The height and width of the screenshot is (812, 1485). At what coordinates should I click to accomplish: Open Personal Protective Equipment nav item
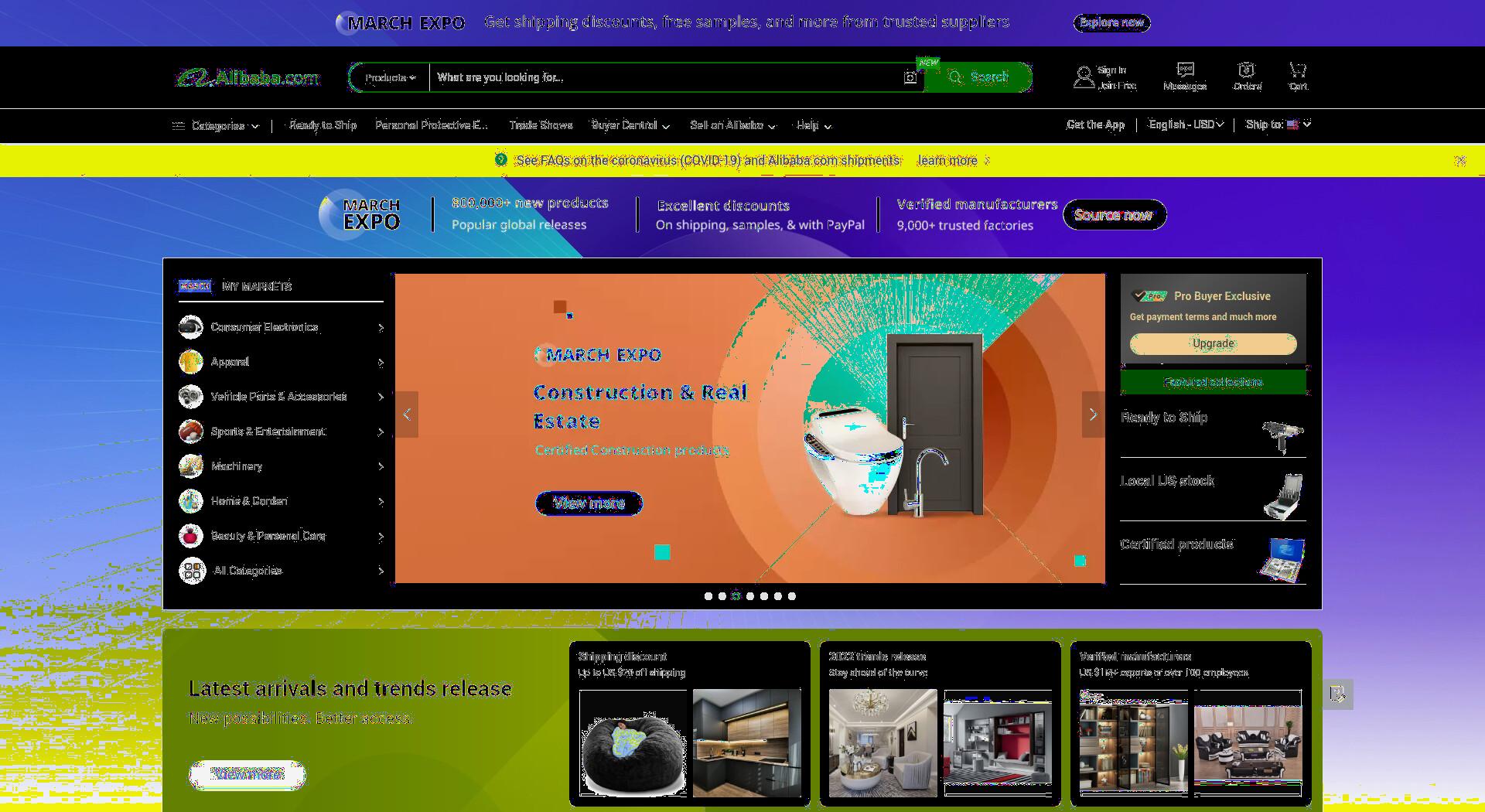pyautogui.click(x=432, y=125)
